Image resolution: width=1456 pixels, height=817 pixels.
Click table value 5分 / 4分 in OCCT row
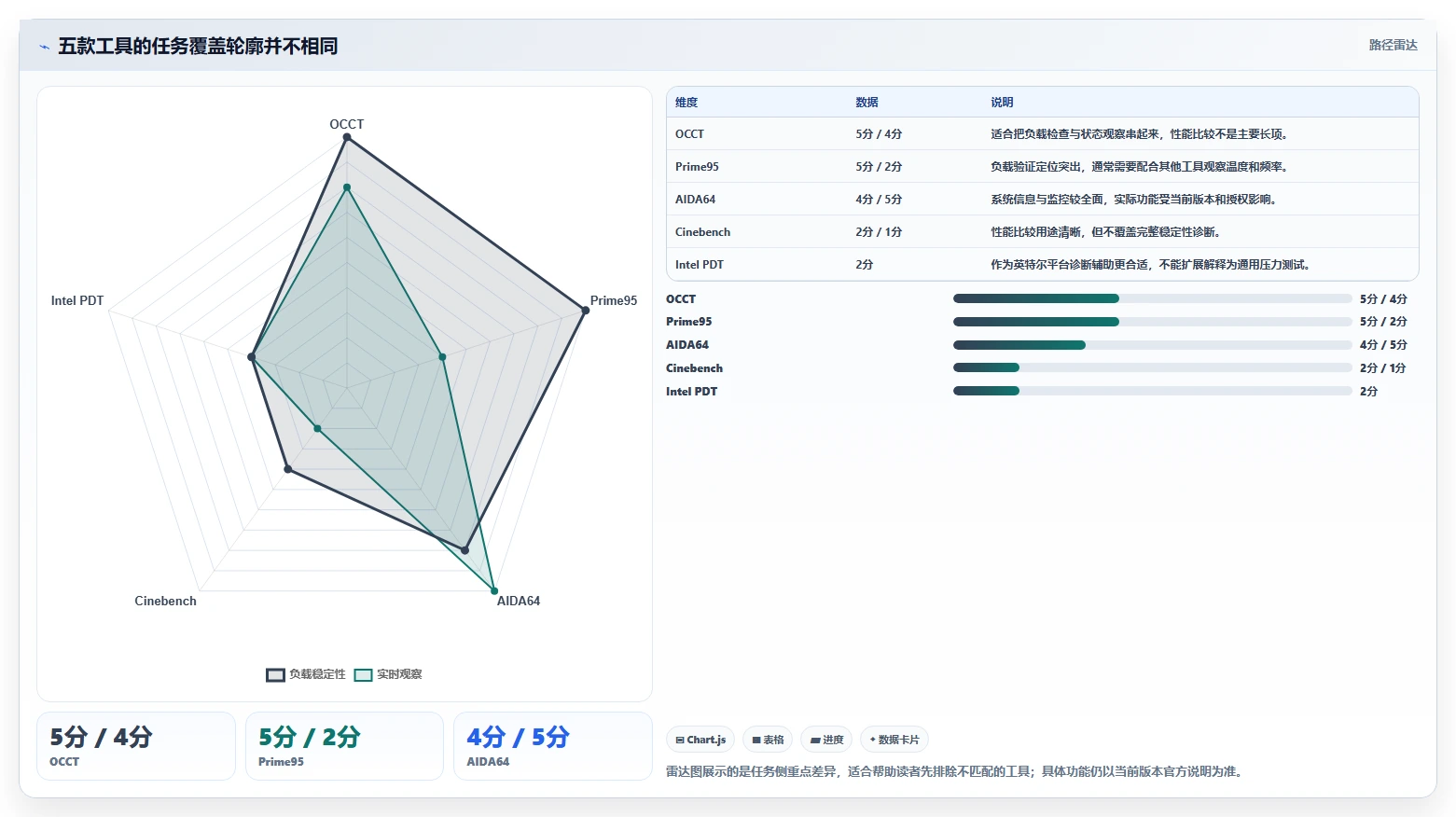pos(879,134)
